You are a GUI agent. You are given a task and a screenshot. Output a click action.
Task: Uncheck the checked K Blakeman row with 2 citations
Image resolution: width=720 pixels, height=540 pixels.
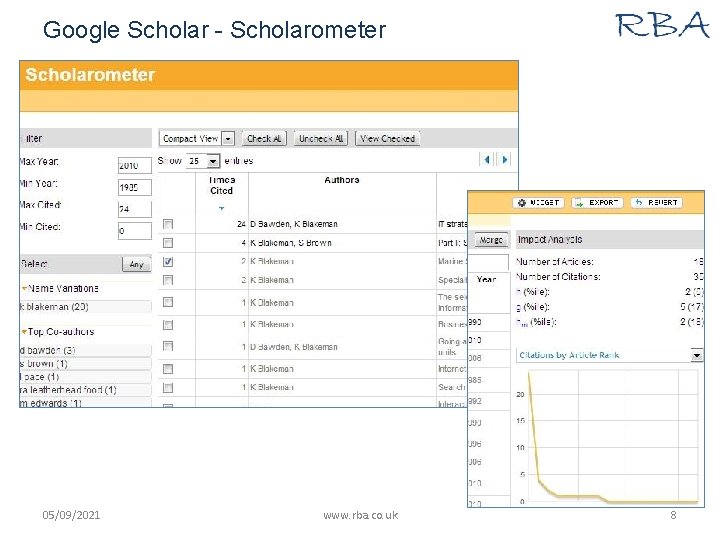point(168,262)
